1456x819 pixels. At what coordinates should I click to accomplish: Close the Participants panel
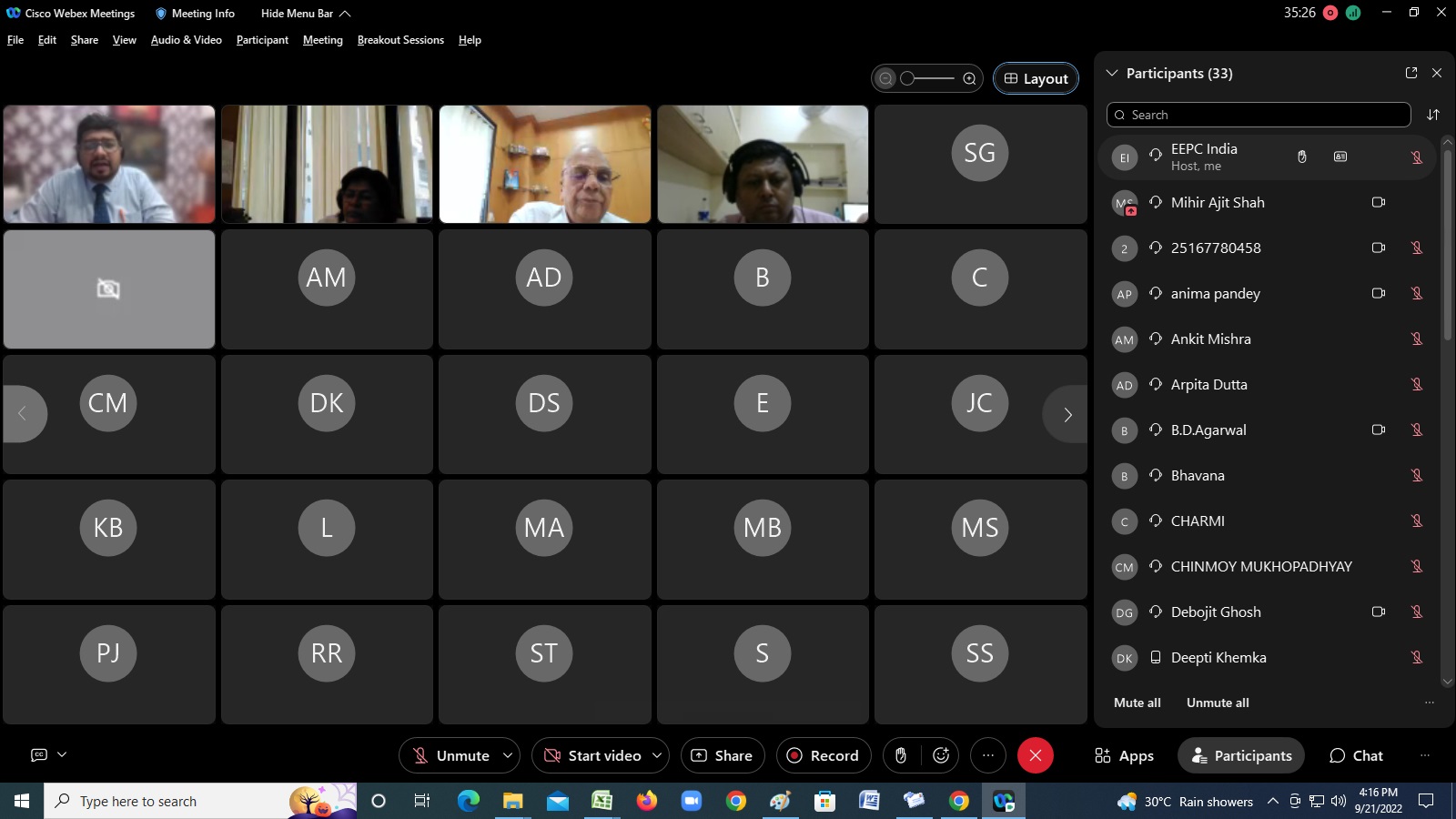(x=1437, y=73)
